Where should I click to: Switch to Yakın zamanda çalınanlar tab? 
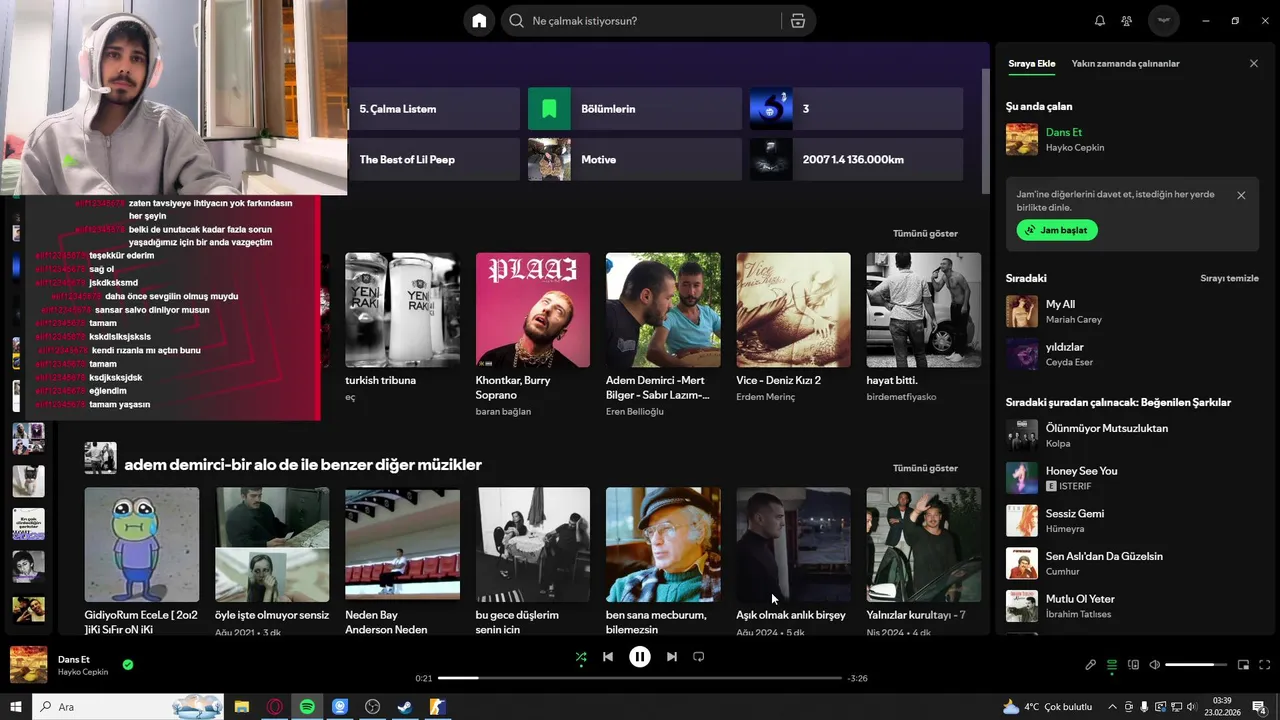coord(1125,63)
